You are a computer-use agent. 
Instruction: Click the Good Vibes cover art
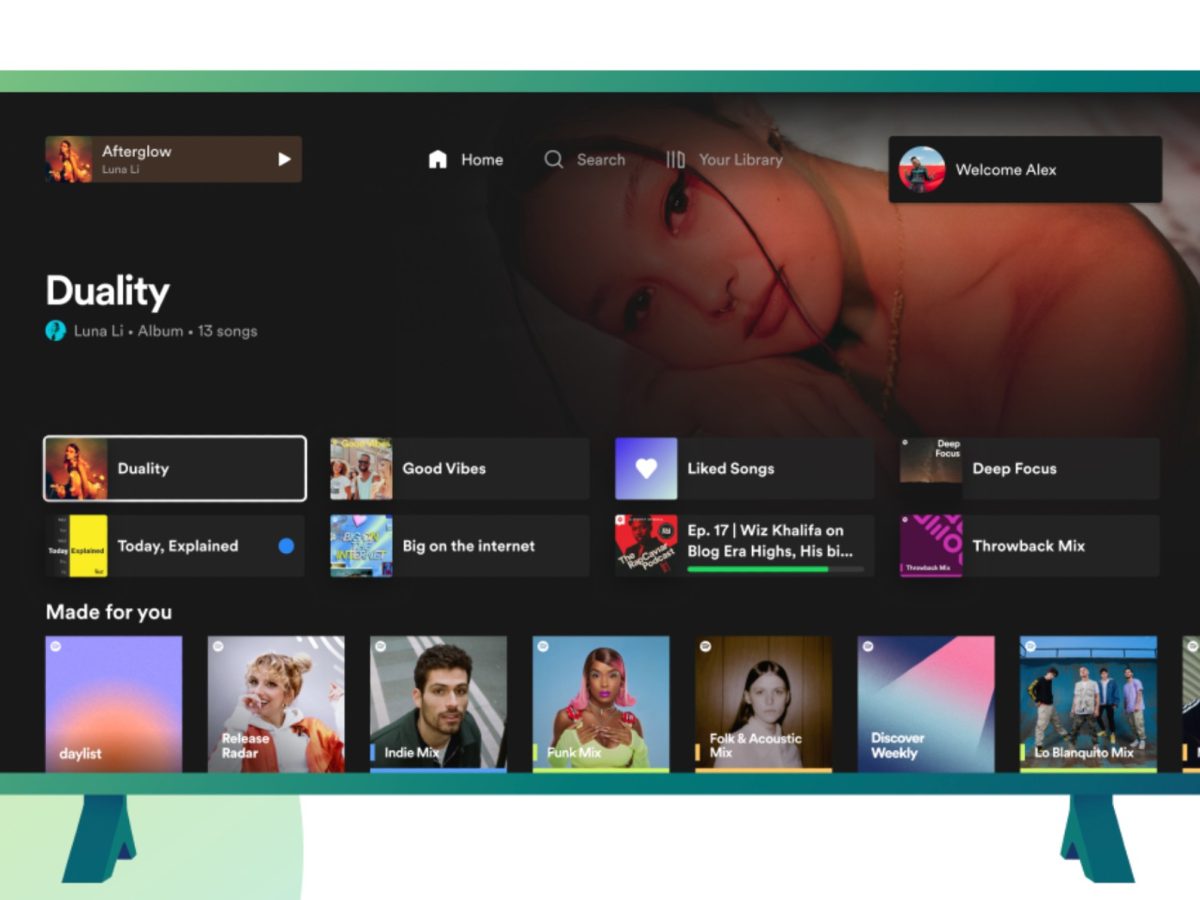361,468
